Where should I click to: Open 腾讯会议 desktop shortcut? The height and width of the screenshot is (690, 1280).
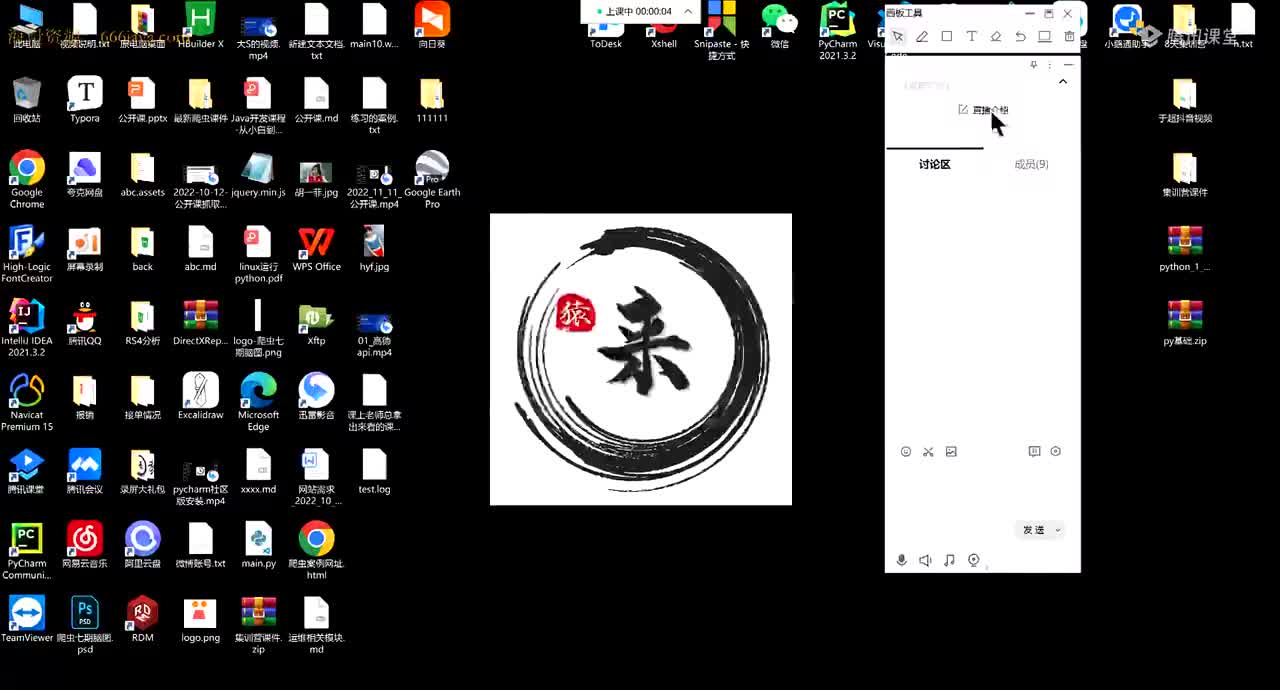[x=85, y=470]
